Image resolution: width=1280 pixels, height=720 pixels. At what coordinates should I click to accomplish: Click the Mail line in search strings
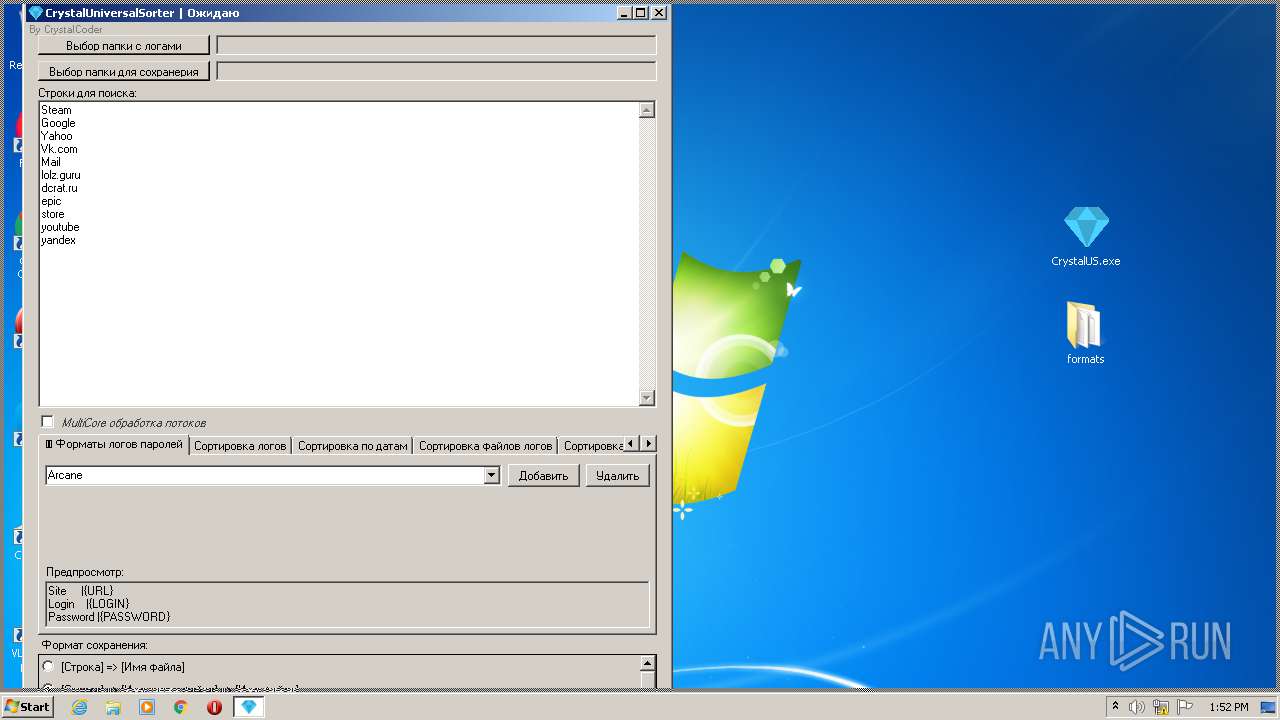[x=51, y=162]
